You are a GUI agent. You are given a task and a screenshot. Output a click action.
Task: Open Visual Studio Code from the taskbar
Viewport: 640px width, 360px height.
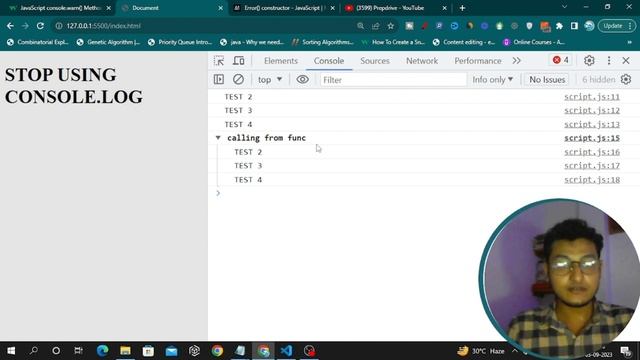click(286, 351)
